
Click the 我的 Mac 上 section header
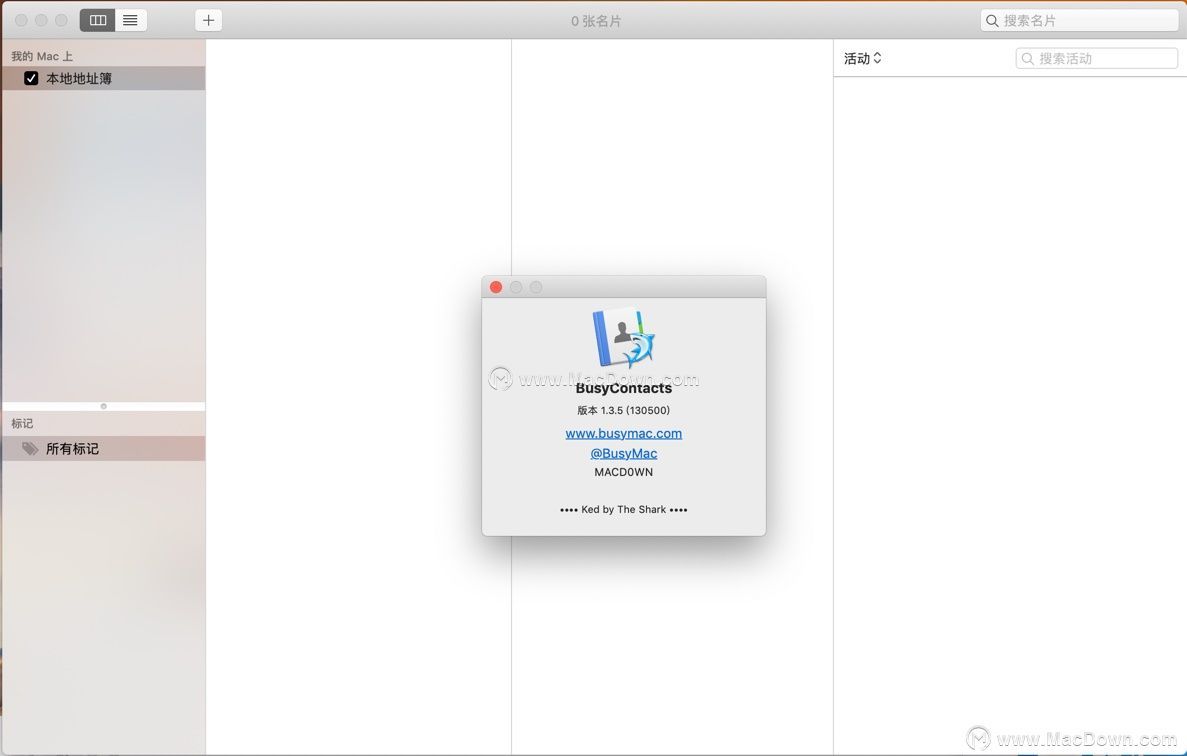(42, 56)
